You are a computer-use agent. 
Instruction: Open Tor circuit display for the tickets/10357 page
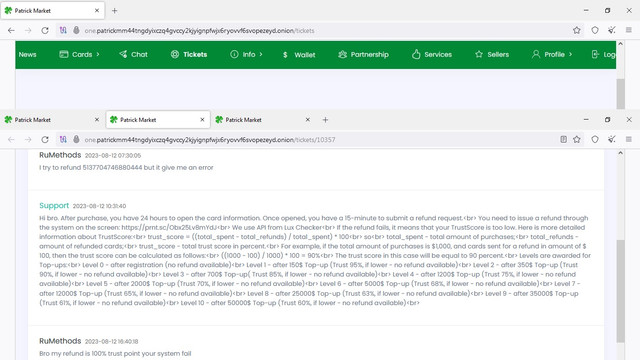click(x=63, y=140)
